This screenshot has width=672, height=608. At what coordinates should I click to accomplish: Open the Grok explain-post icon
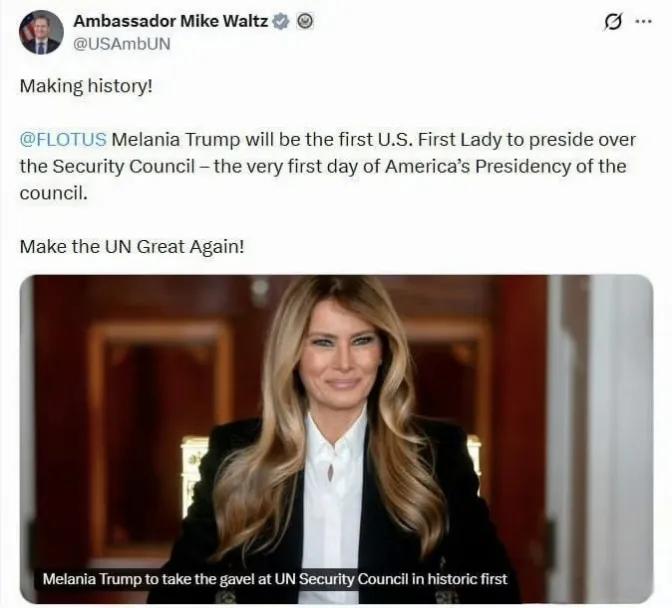click(612, 22)
